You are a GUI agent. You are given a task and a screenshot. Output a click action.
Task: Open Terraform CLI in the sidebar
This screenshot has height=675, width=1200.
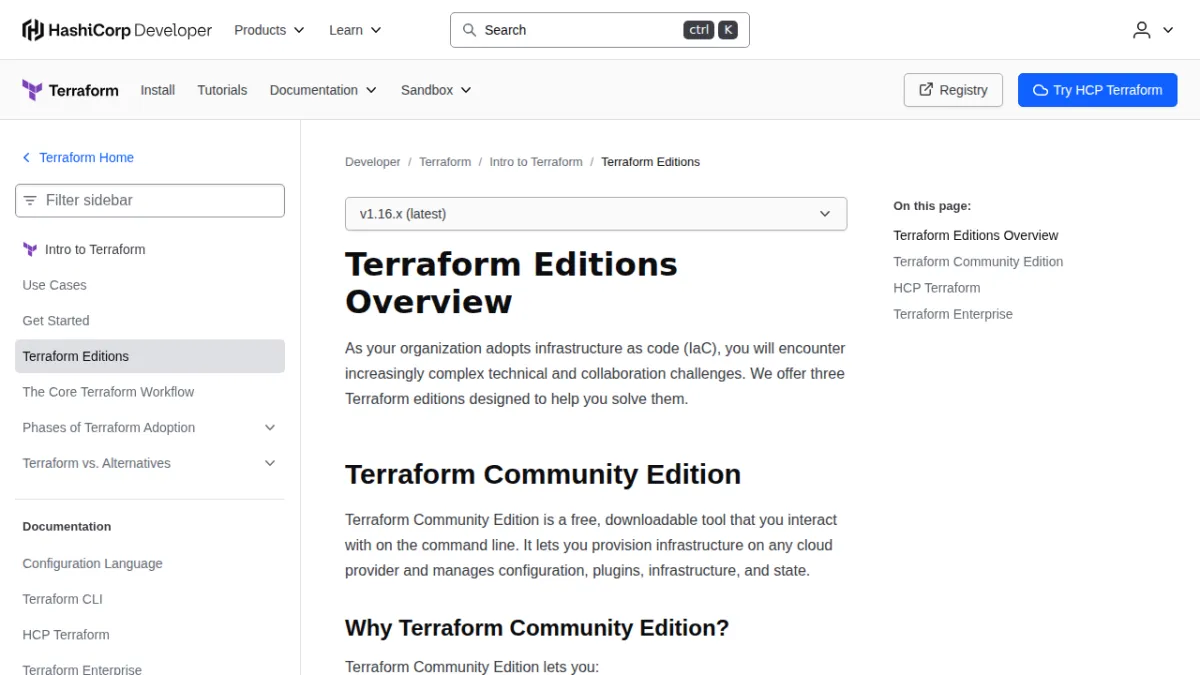pyautogui.click(x=150, y=599)
